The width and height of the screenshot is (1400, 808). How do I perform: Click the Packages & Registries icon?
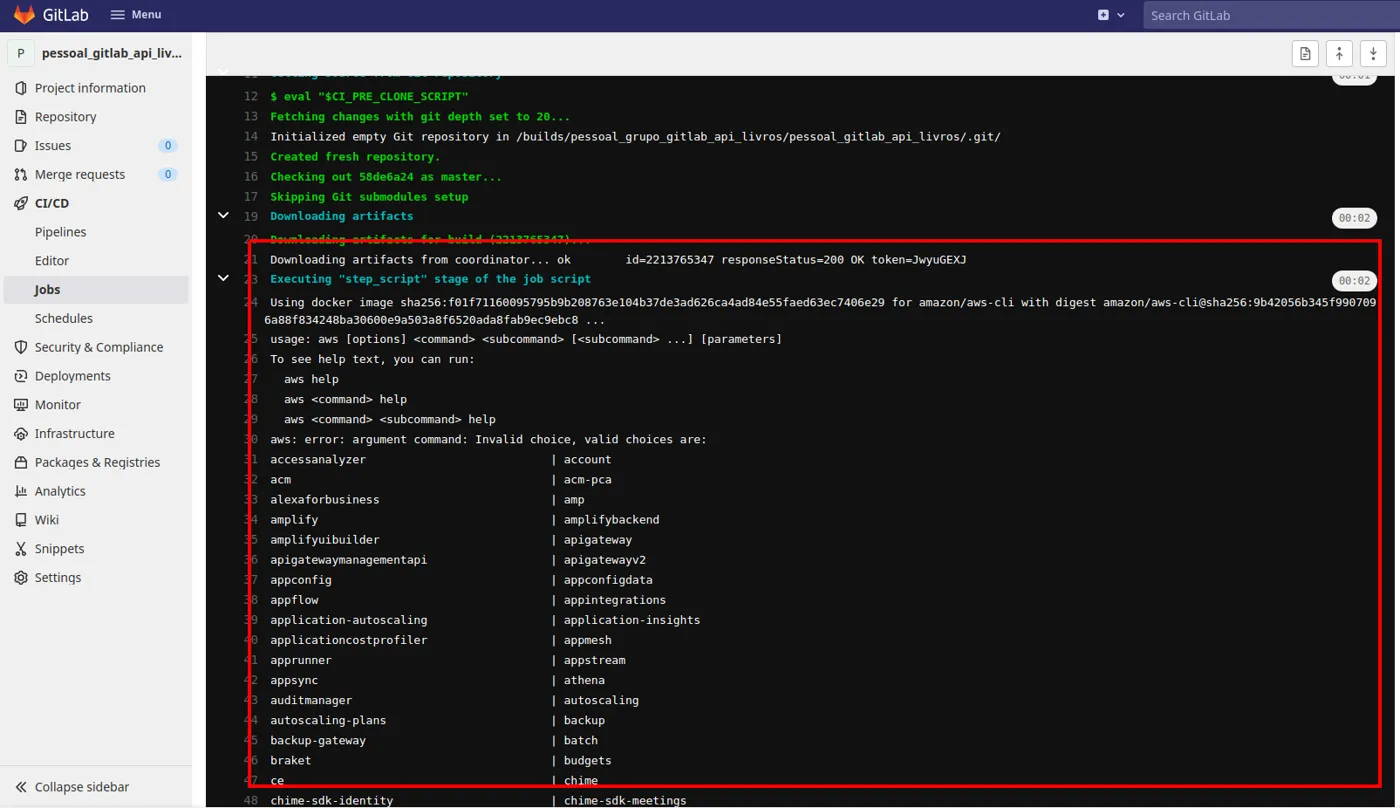coord(20,463)
